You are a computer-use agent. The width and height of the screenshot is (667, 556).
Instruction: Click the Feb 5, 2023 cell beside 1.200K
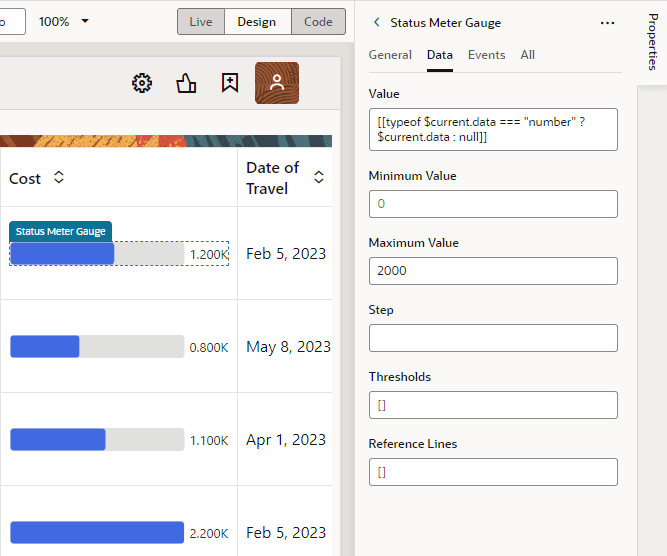286,254
